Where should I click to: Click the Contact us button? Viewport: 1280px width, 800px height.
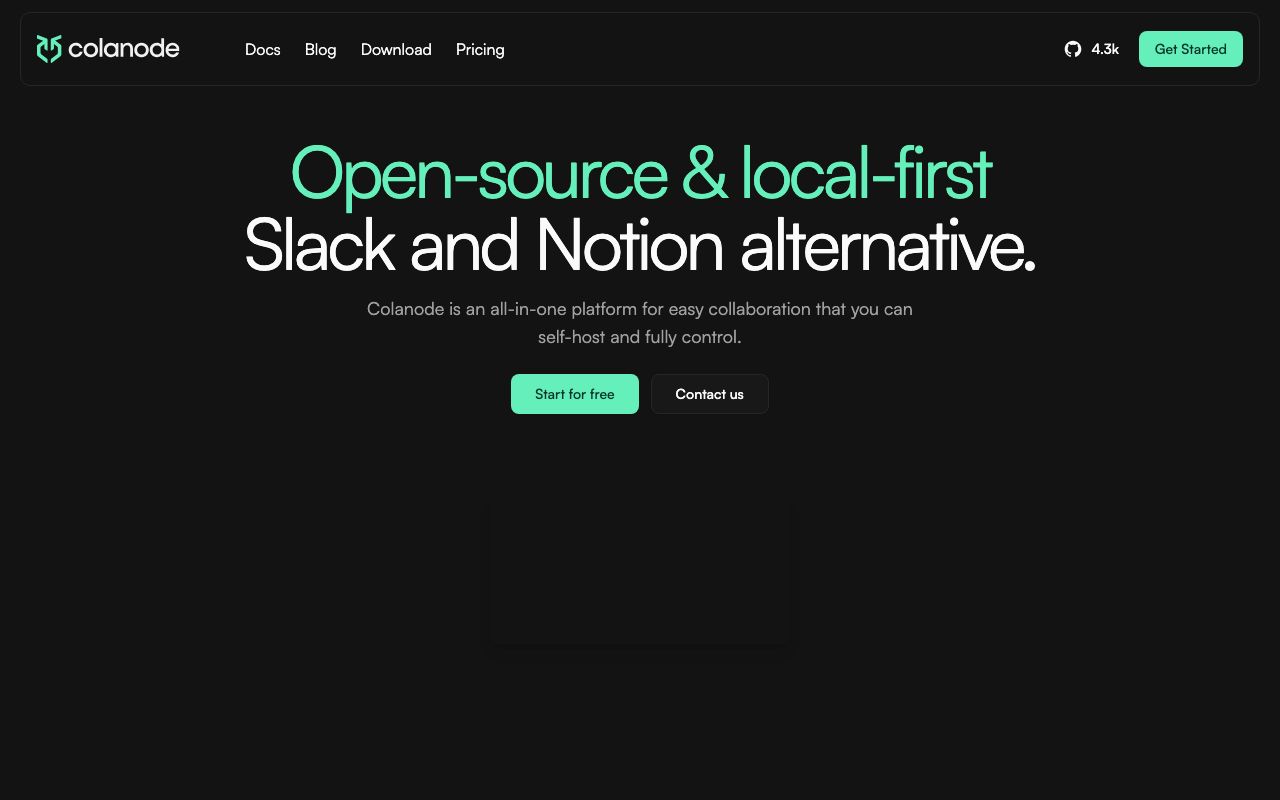pos(710,394)
